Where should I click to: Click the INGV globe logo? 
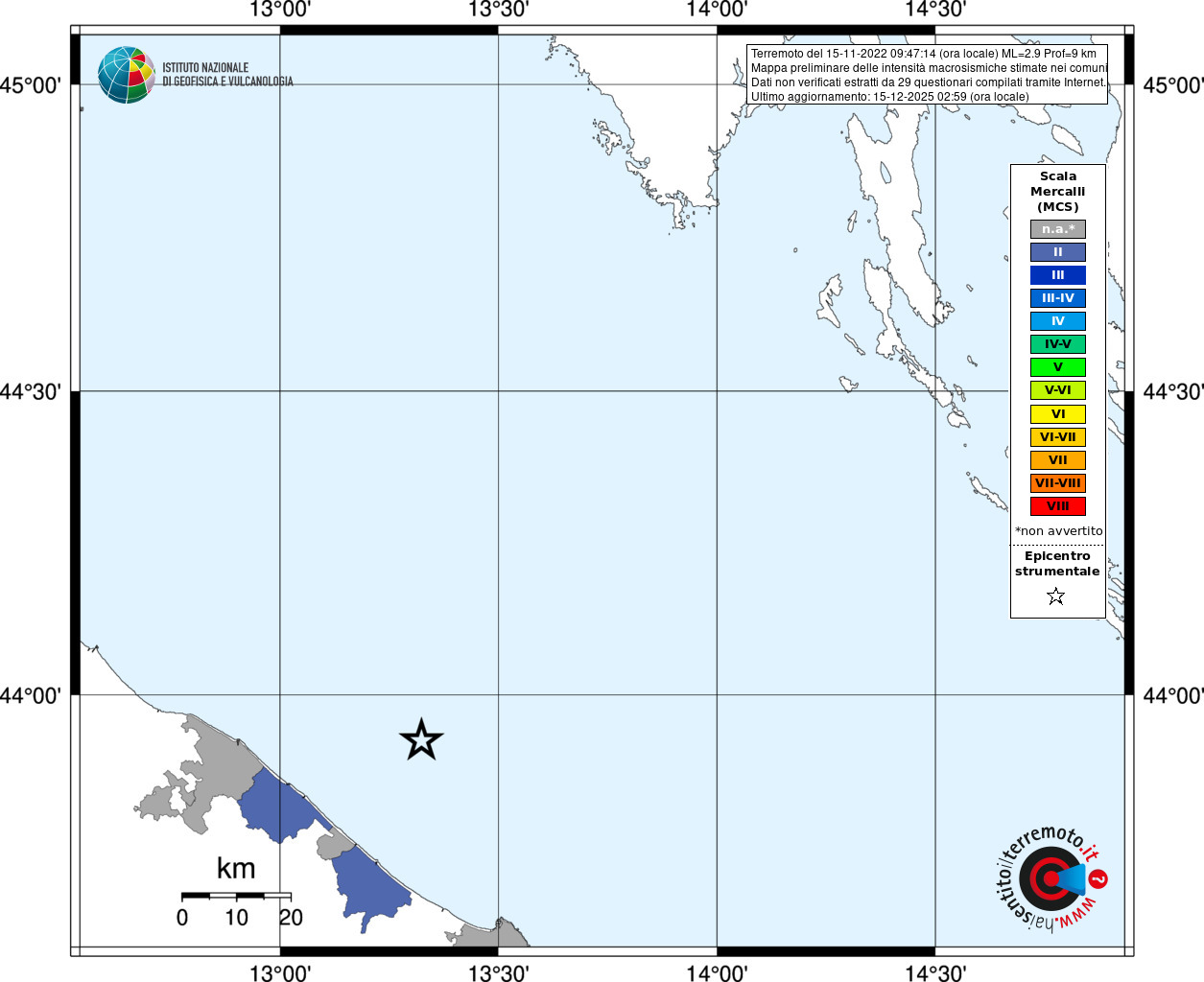click(127, 75)
